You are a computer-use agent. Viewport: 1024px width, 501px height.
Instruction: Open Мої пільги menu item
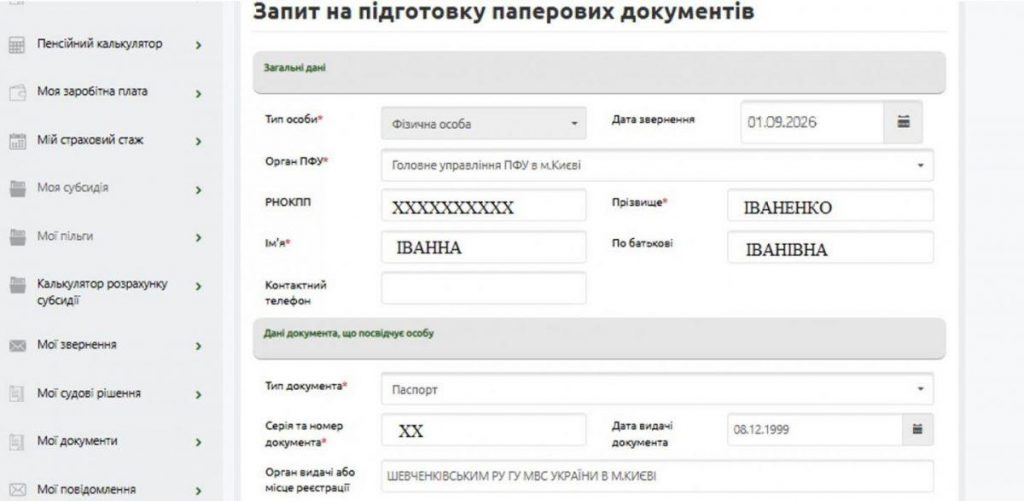tap(65, 236)
